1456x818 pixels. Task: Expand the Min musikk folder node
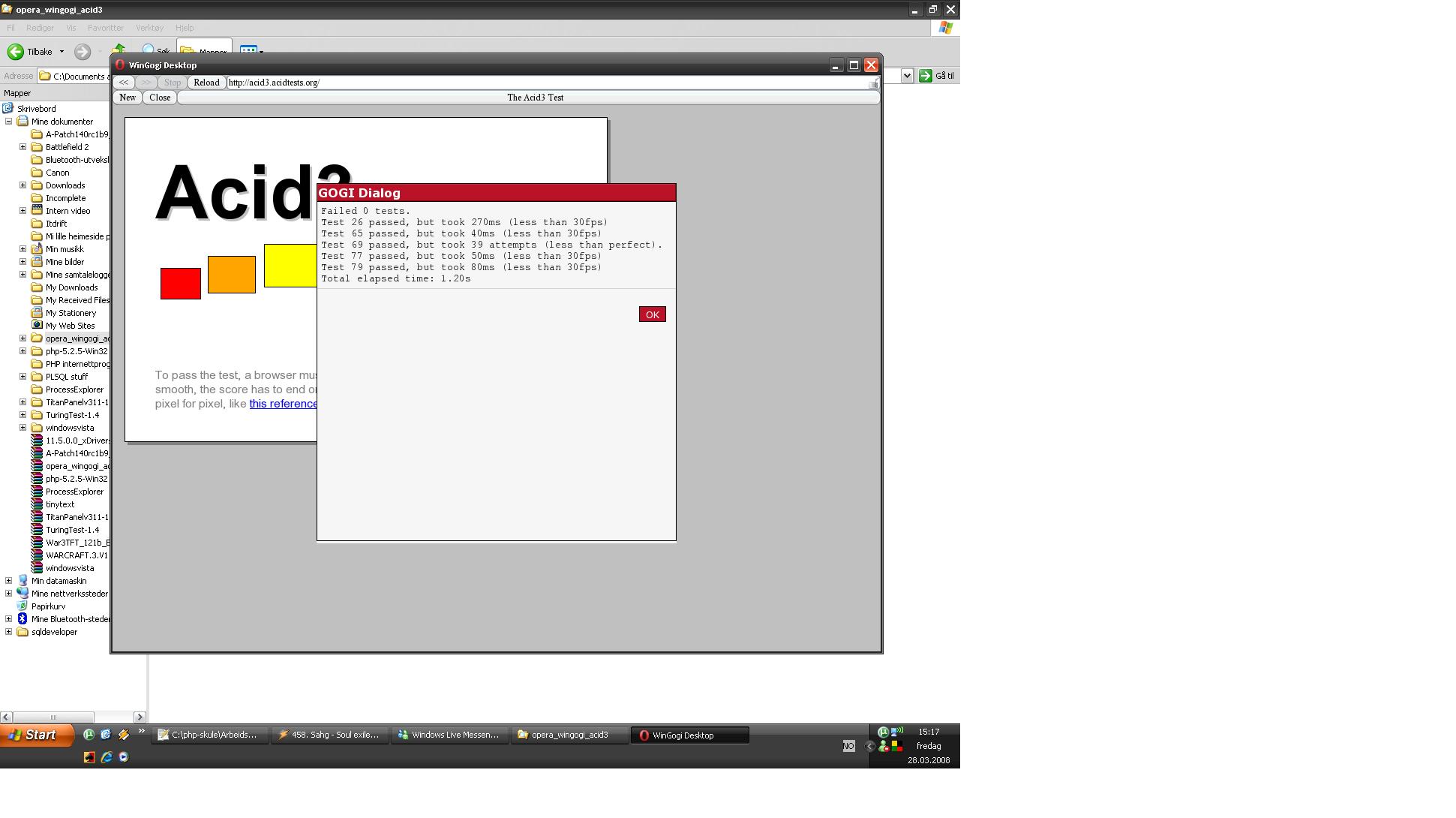(x=23, y=249)
